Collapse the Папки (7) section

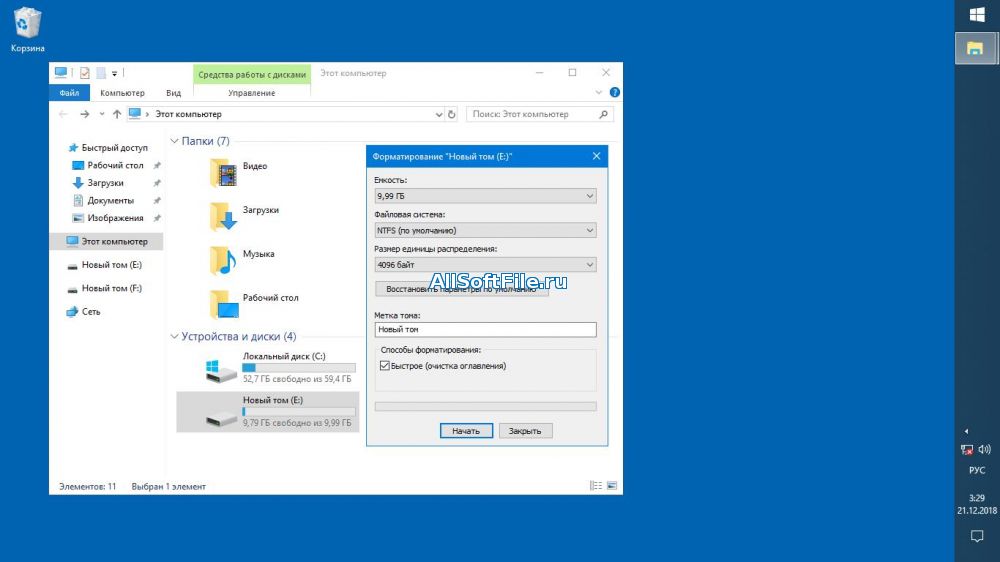175,141
